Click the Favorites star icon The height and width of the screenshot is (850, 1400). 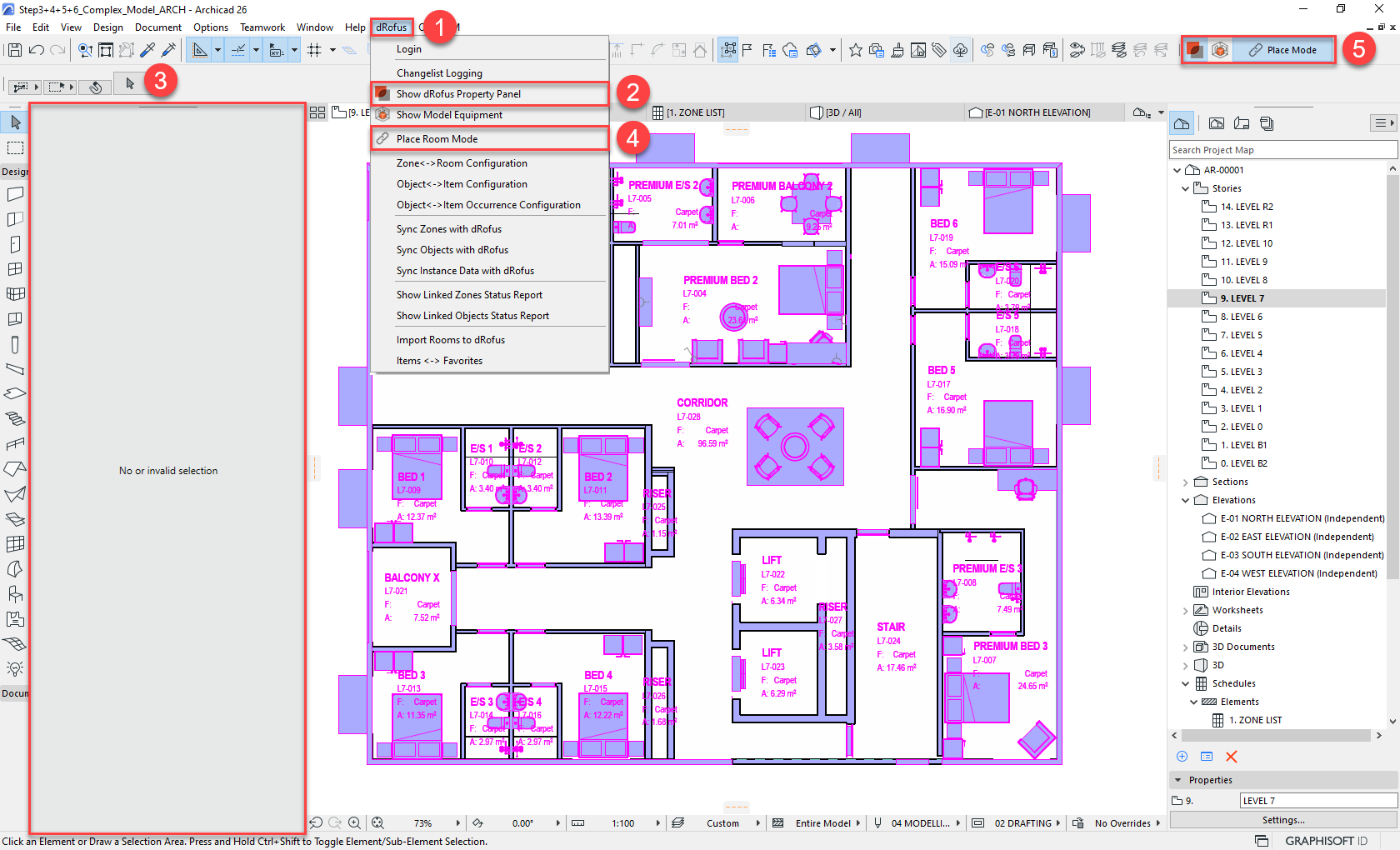[855, 50]
